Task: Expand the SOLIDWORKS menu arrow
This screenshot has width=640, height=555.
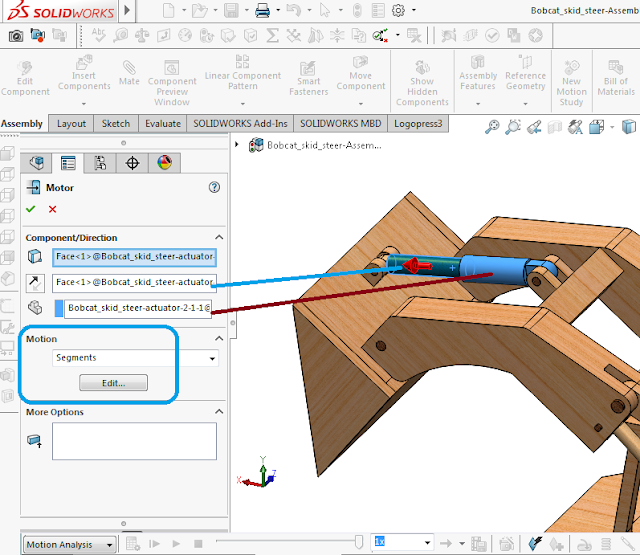Action: point(127,10)
